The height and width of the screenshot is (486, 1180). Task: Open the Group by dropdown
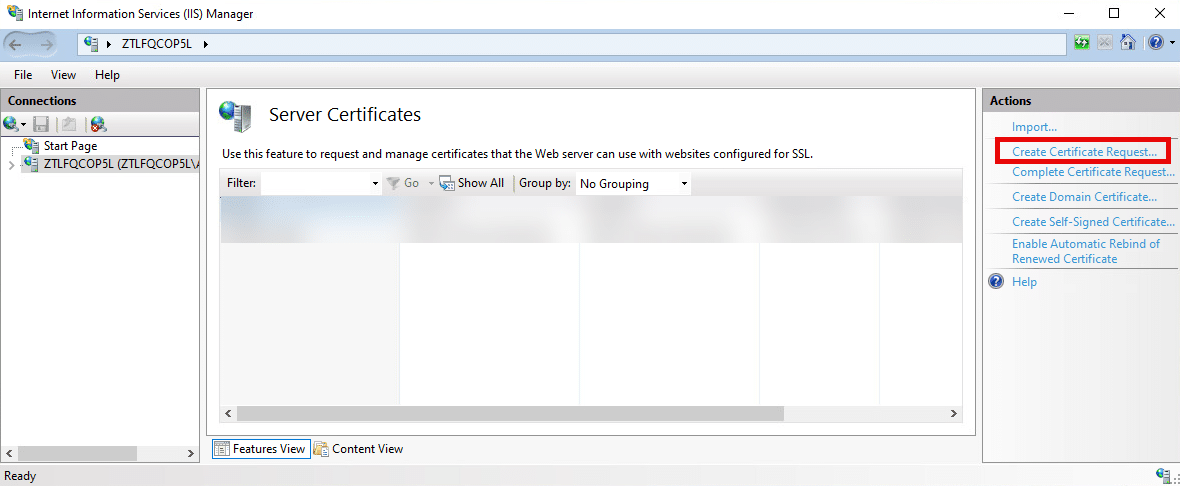tap(633, 184)
